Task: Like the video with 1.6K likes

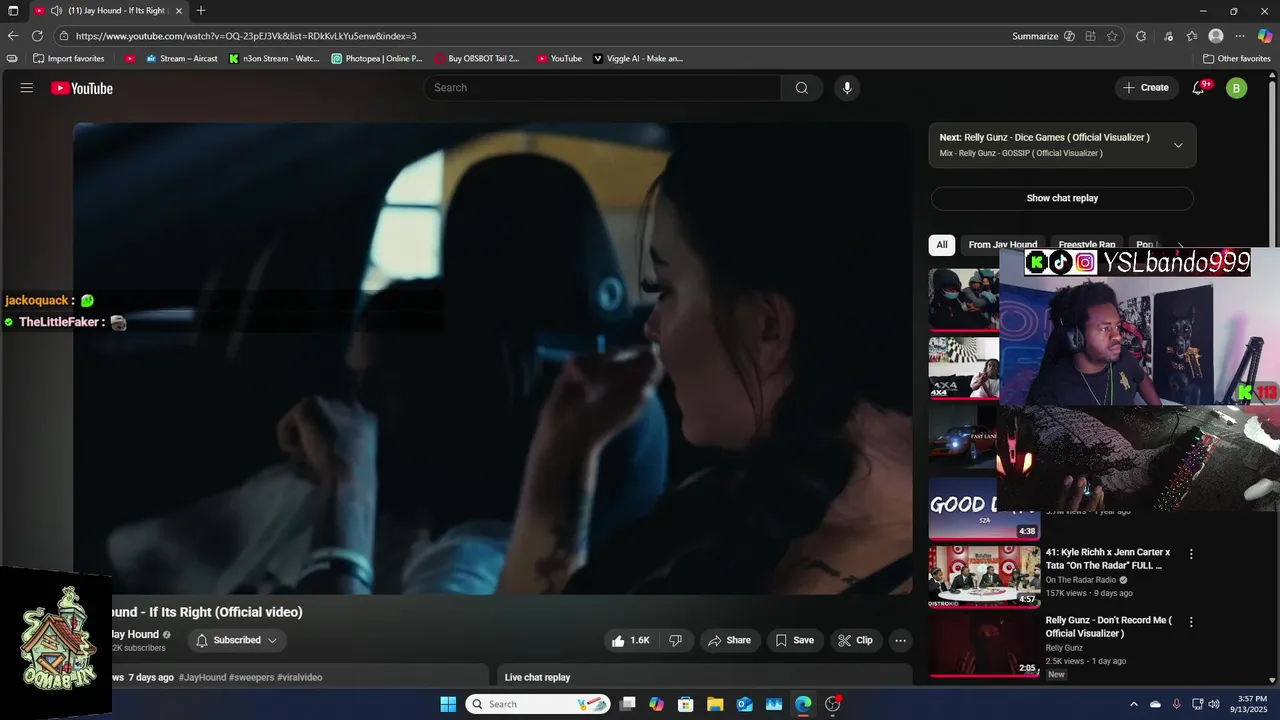Action: [631, 640]
